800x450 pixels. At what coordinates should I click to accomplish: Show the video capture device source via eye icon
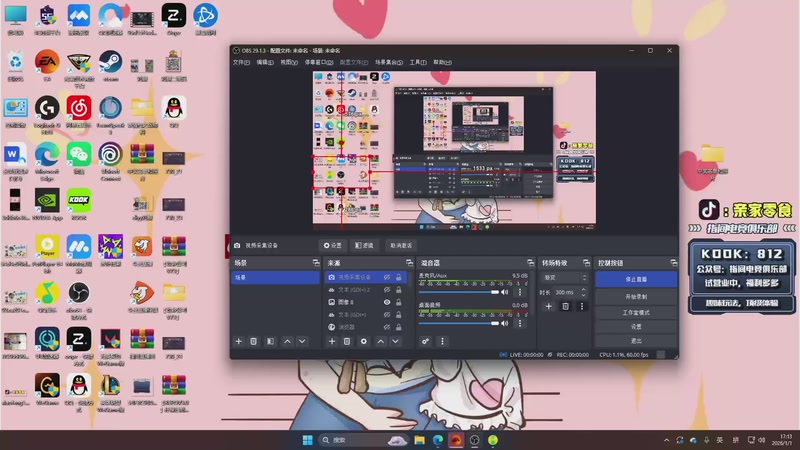coord(387,277)
